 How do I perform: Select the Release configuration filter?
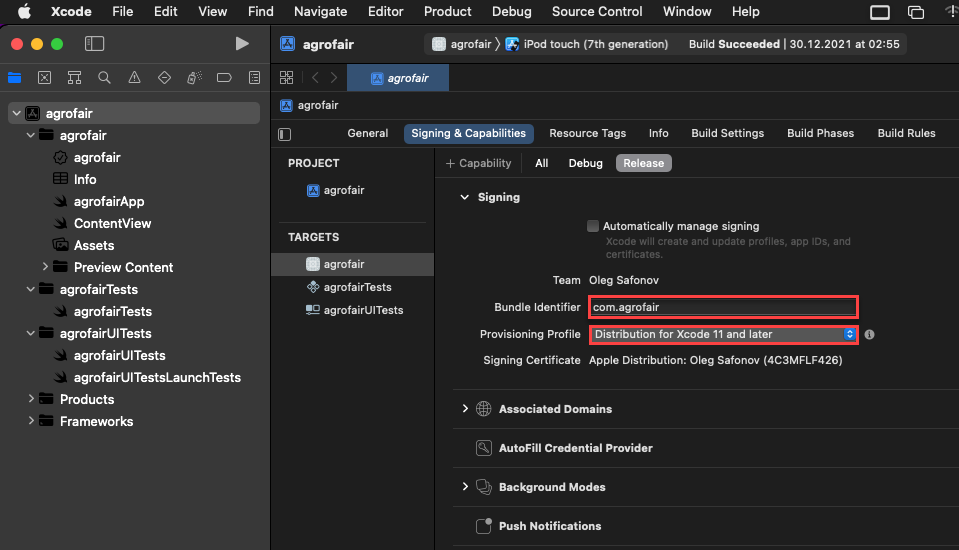(x=643, y=163)
